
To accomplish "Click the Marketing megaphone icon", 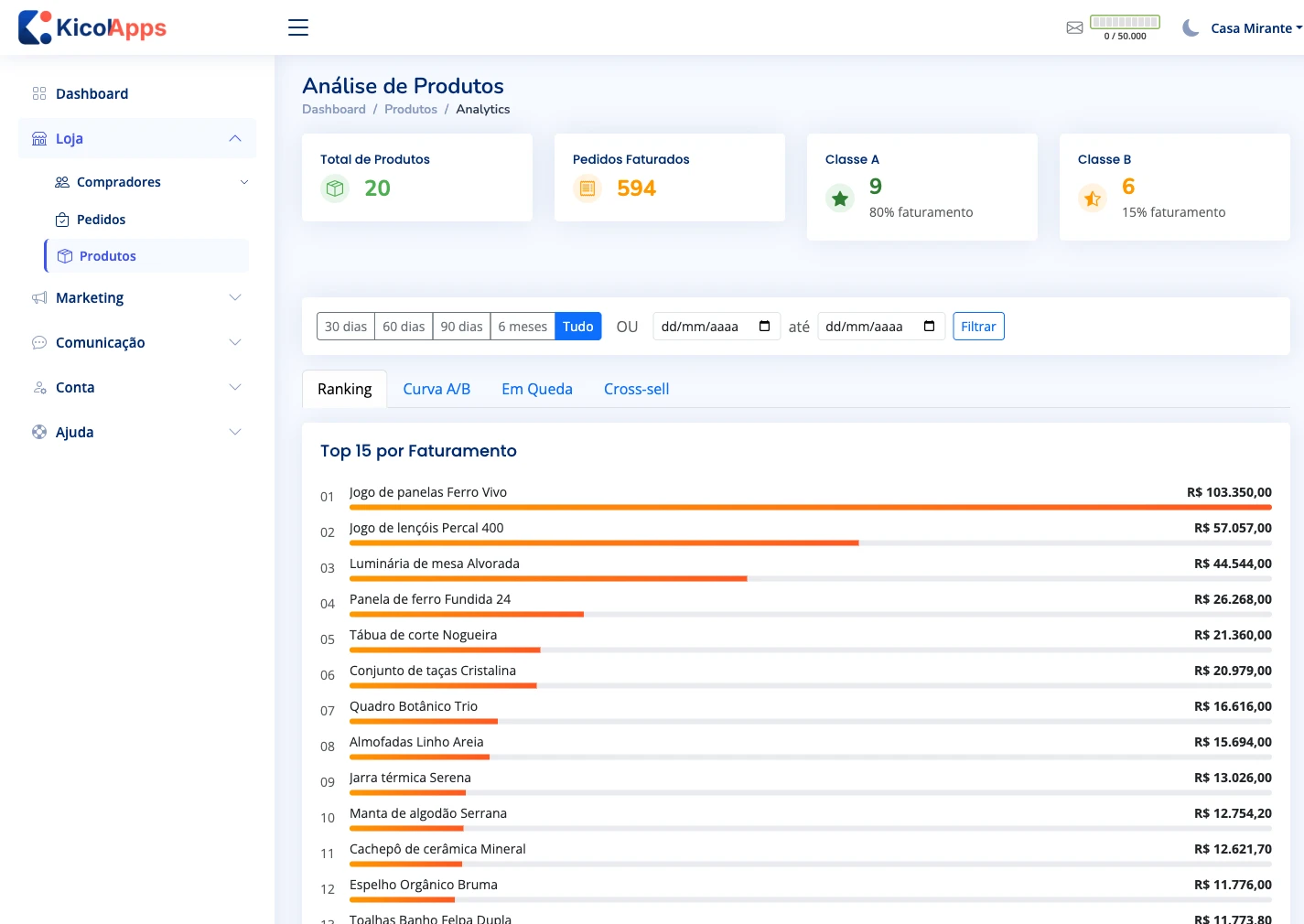I will pos(39,297).
